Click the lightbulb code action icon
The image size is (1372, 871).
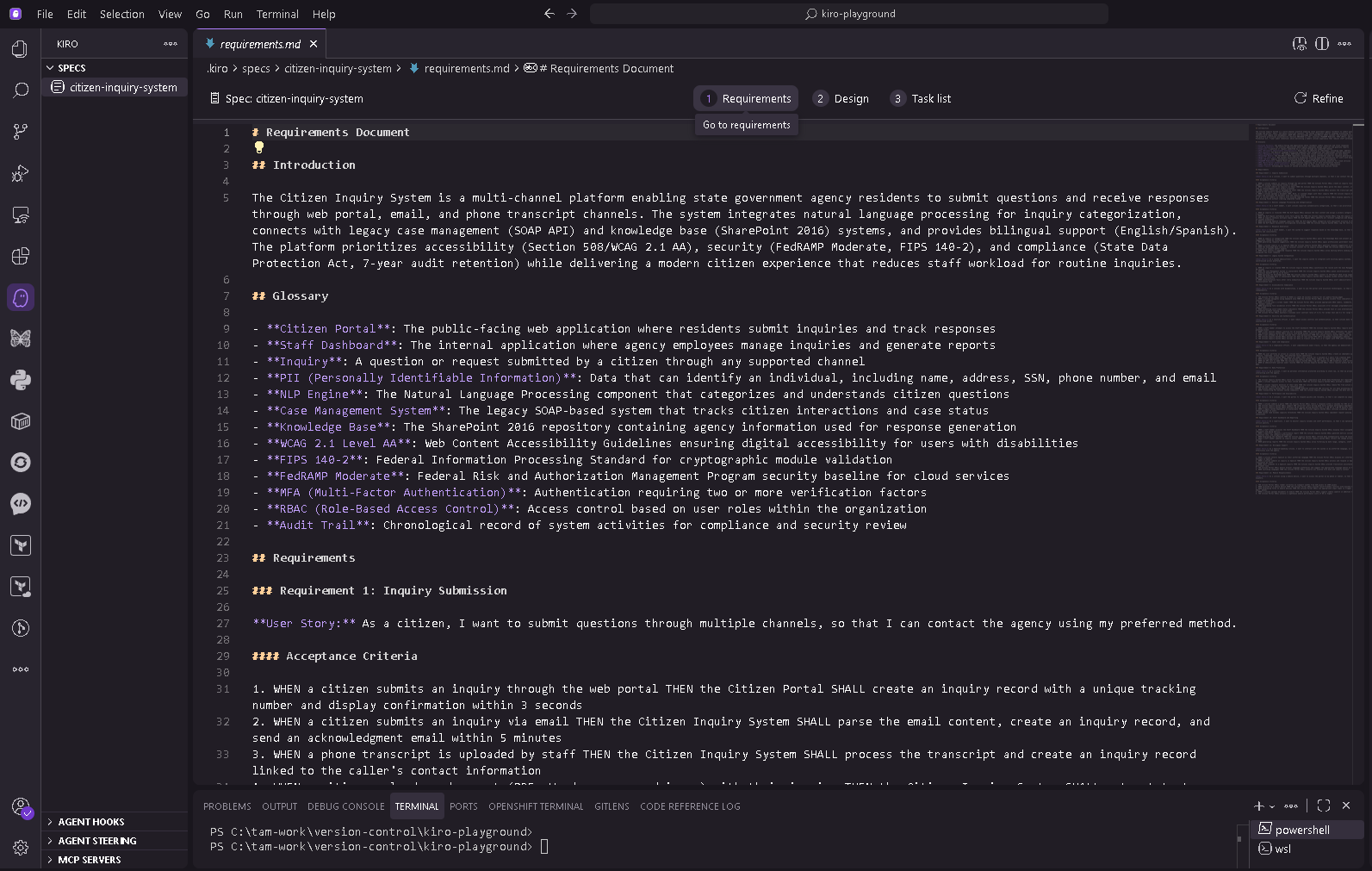coord(259,148)
